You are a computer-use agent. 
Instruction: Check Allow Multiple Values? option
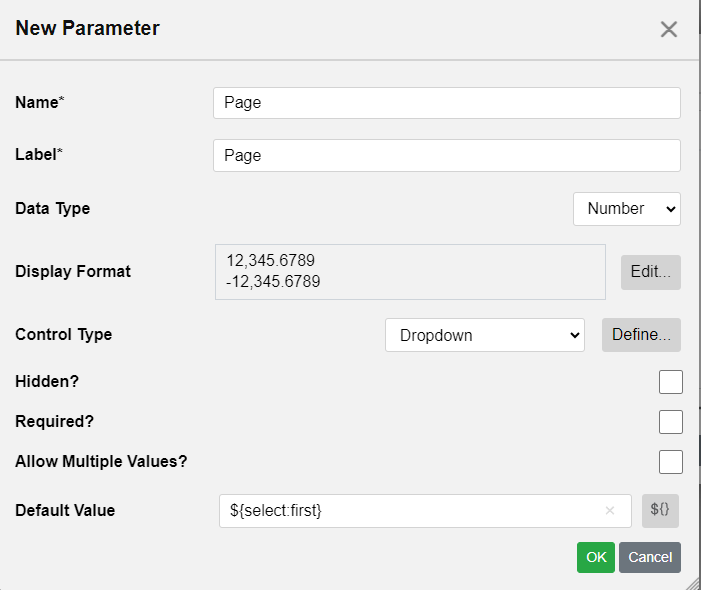coord(671,462)
